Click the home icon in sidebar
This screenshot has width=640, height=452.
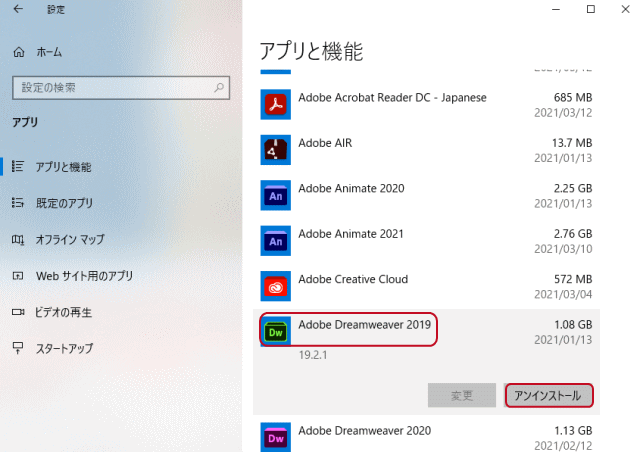[19, 52]
